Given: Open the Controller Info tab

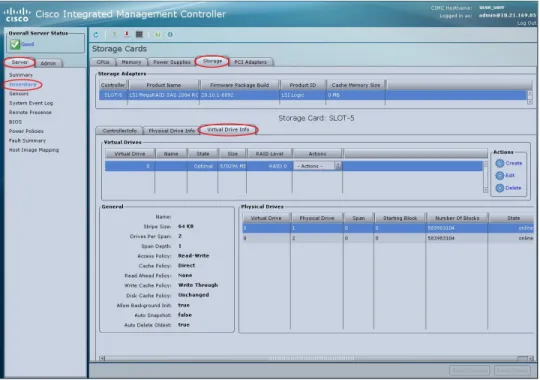Looking at the screenshot, I should click(x=120, y=131).
